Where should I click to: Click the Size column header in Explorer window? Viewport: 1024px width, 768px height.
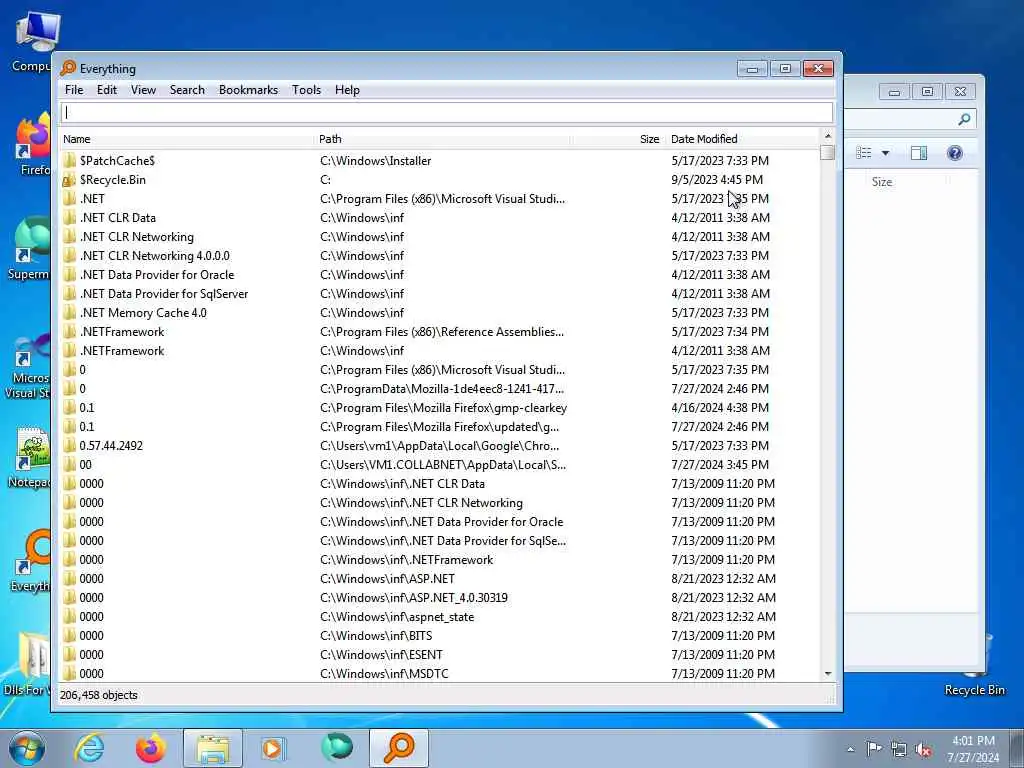point(882,182)
